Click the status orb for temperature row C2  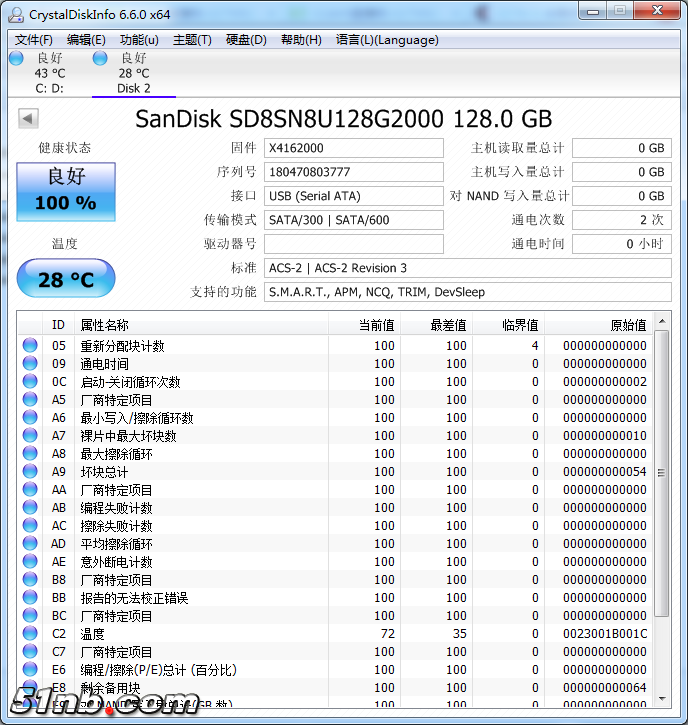tap(30, 634)
